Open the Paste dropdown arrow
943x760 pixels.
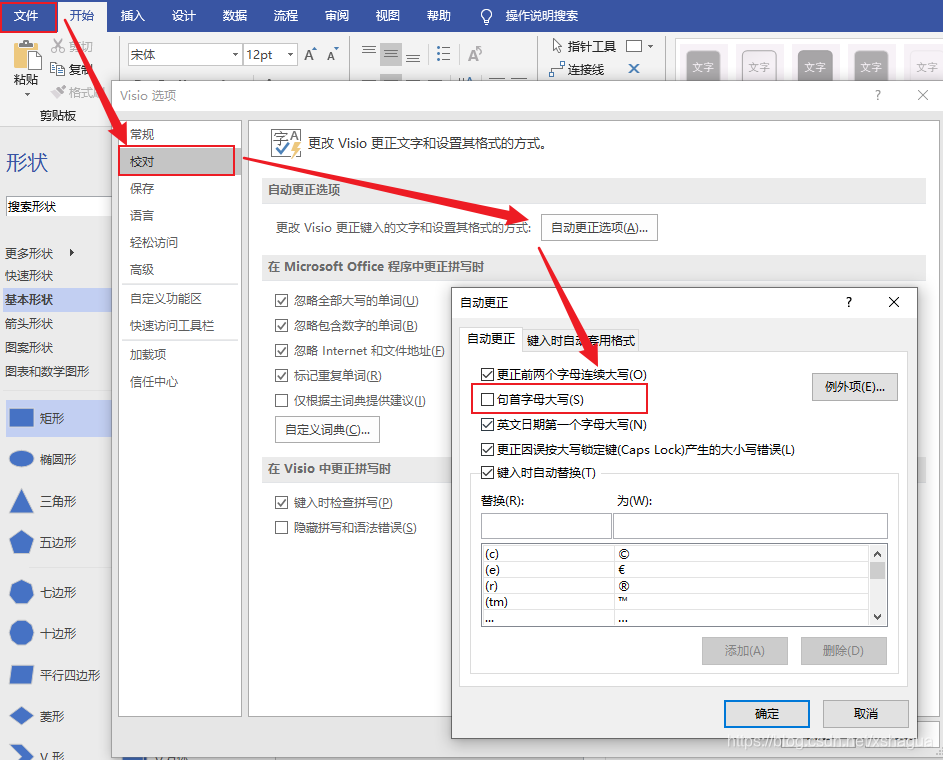pyautogui.click(x=26, y=94)
